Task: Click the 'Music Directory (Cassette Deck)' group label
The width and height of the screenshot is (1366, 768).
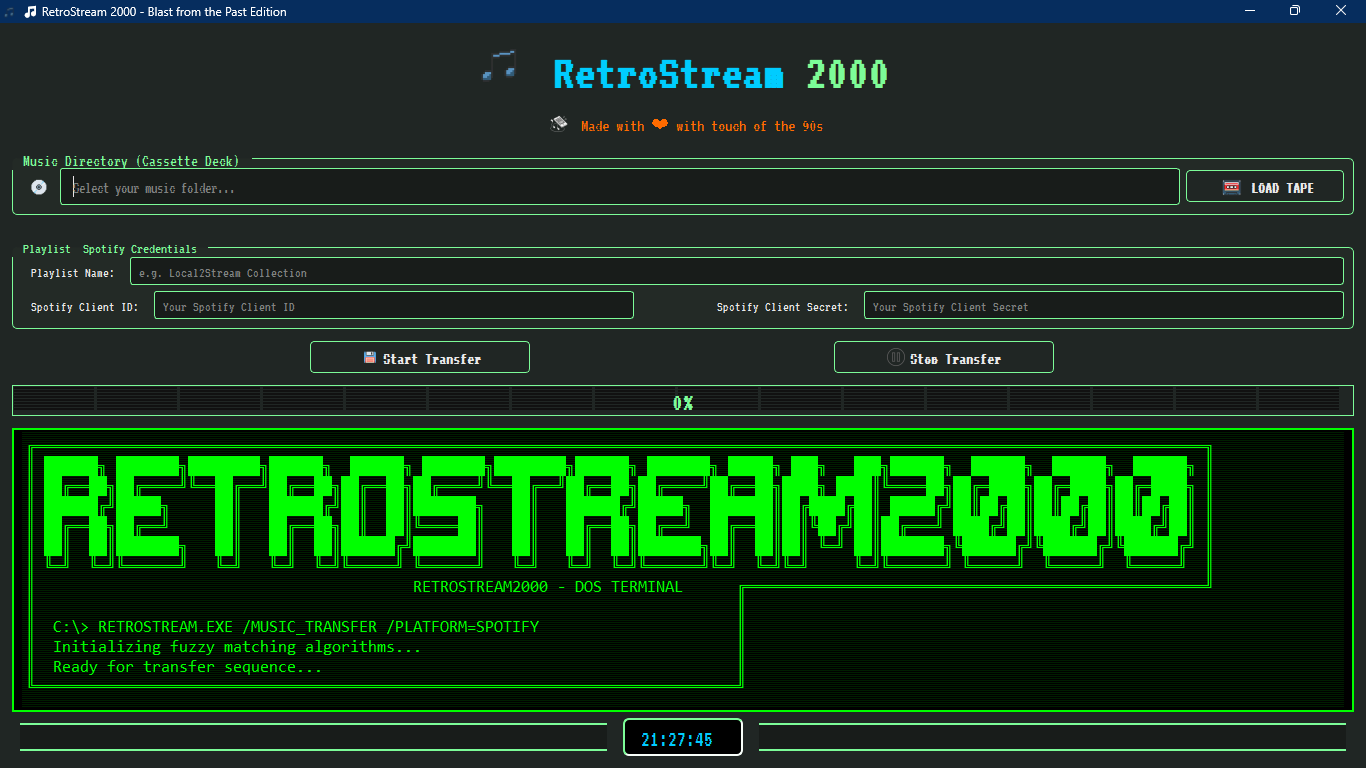Action: 131,161
